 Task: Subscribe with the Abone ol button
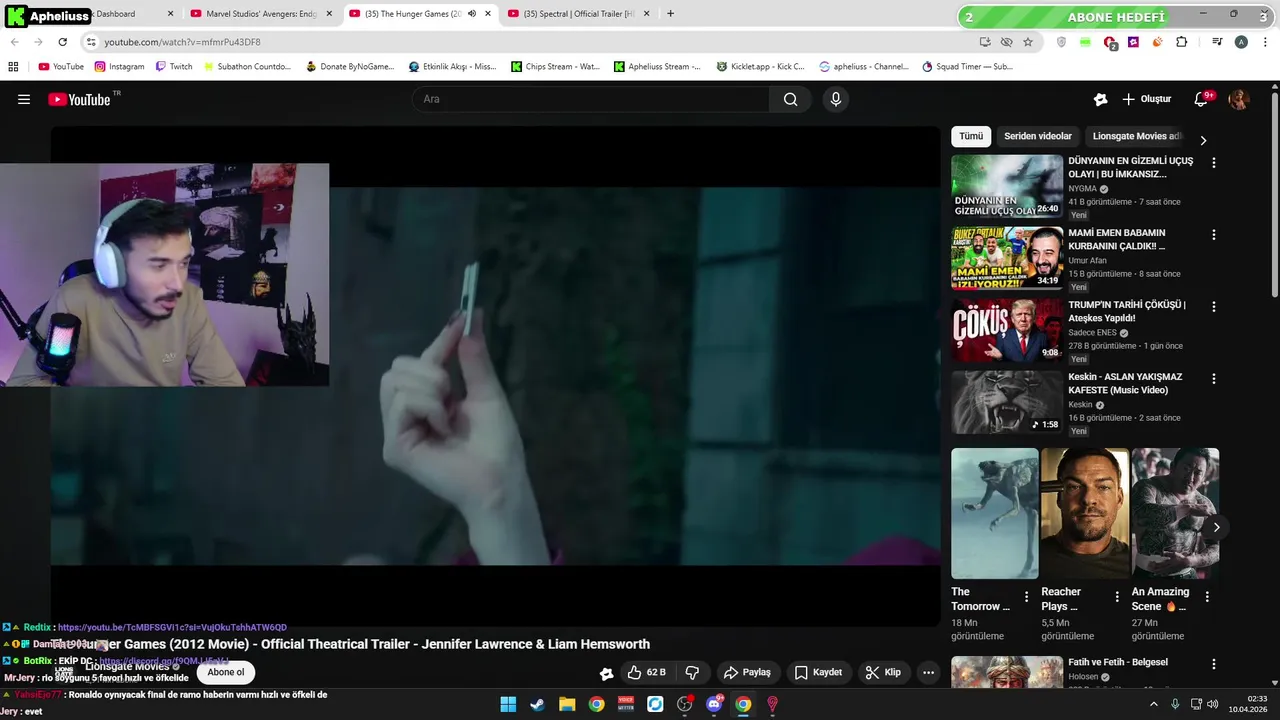(226, 672)
